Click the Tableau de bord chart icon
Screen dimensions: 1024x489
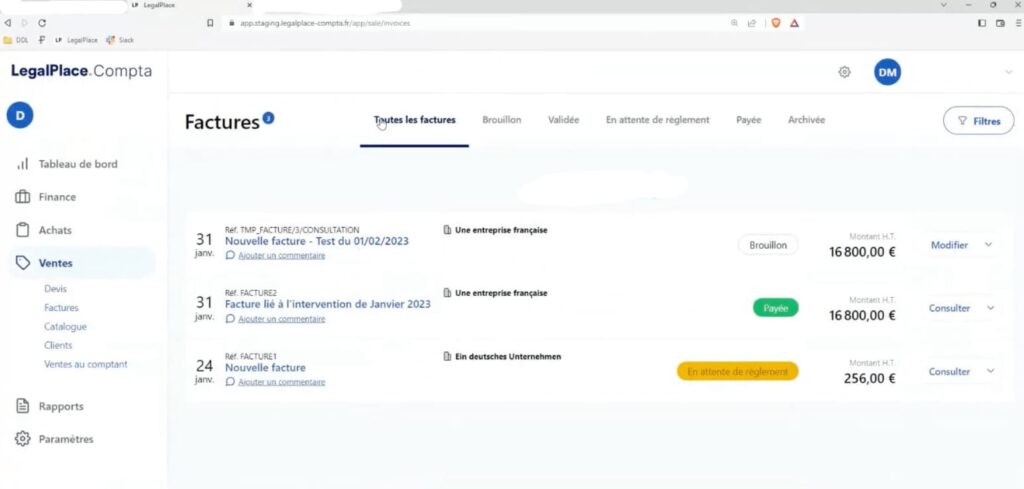tap(22, 164)
